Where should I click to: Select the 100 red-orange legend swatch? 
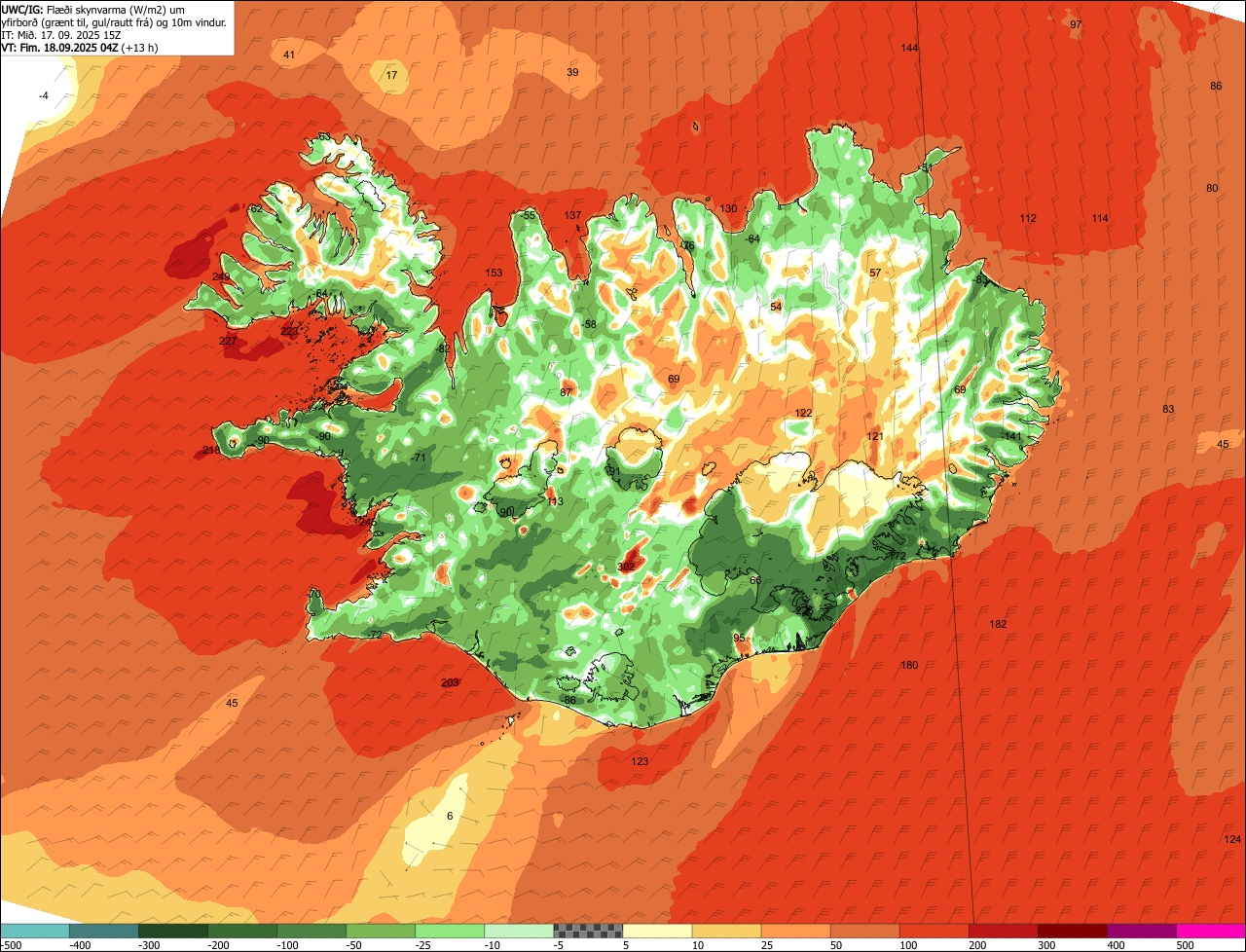pos(933,931)
